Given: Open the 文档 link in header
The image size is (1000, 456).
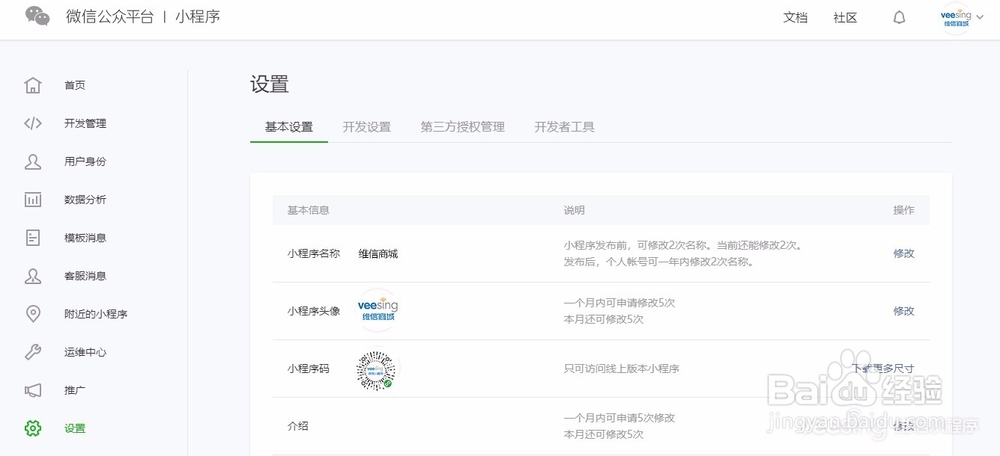Looking at the screenshot, I should coord(795,17).
